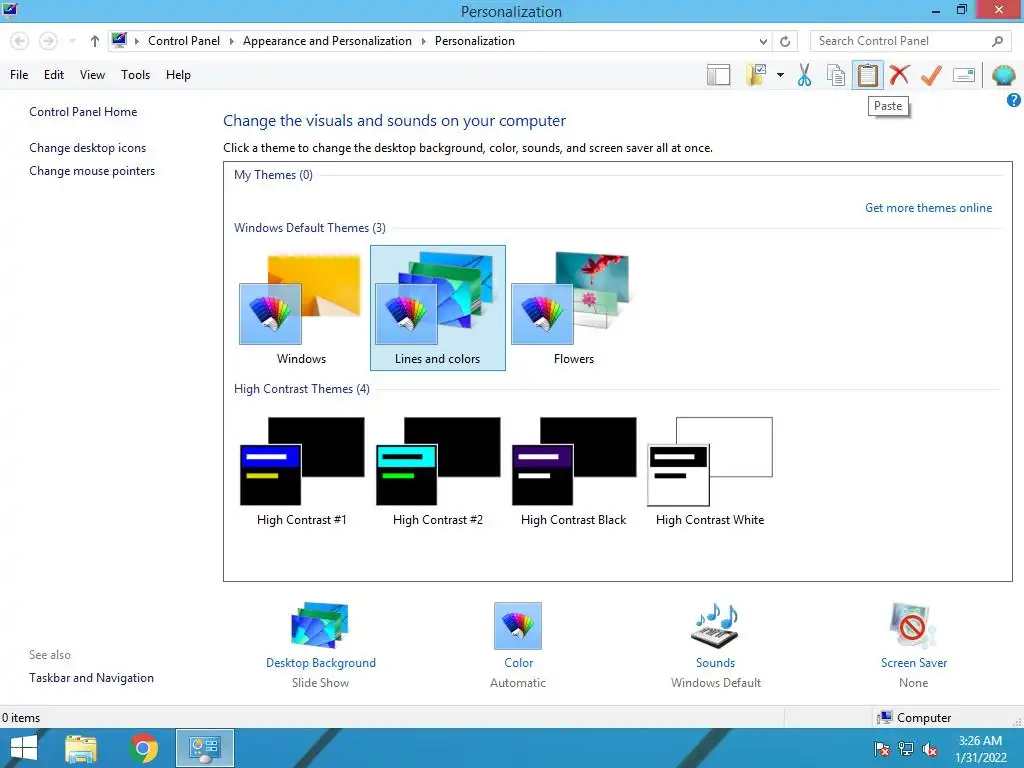The width and height of the screenshot is (1024, 768).
Task: Toggle the navigation pane toolbar icon
Action: (718, 75)
